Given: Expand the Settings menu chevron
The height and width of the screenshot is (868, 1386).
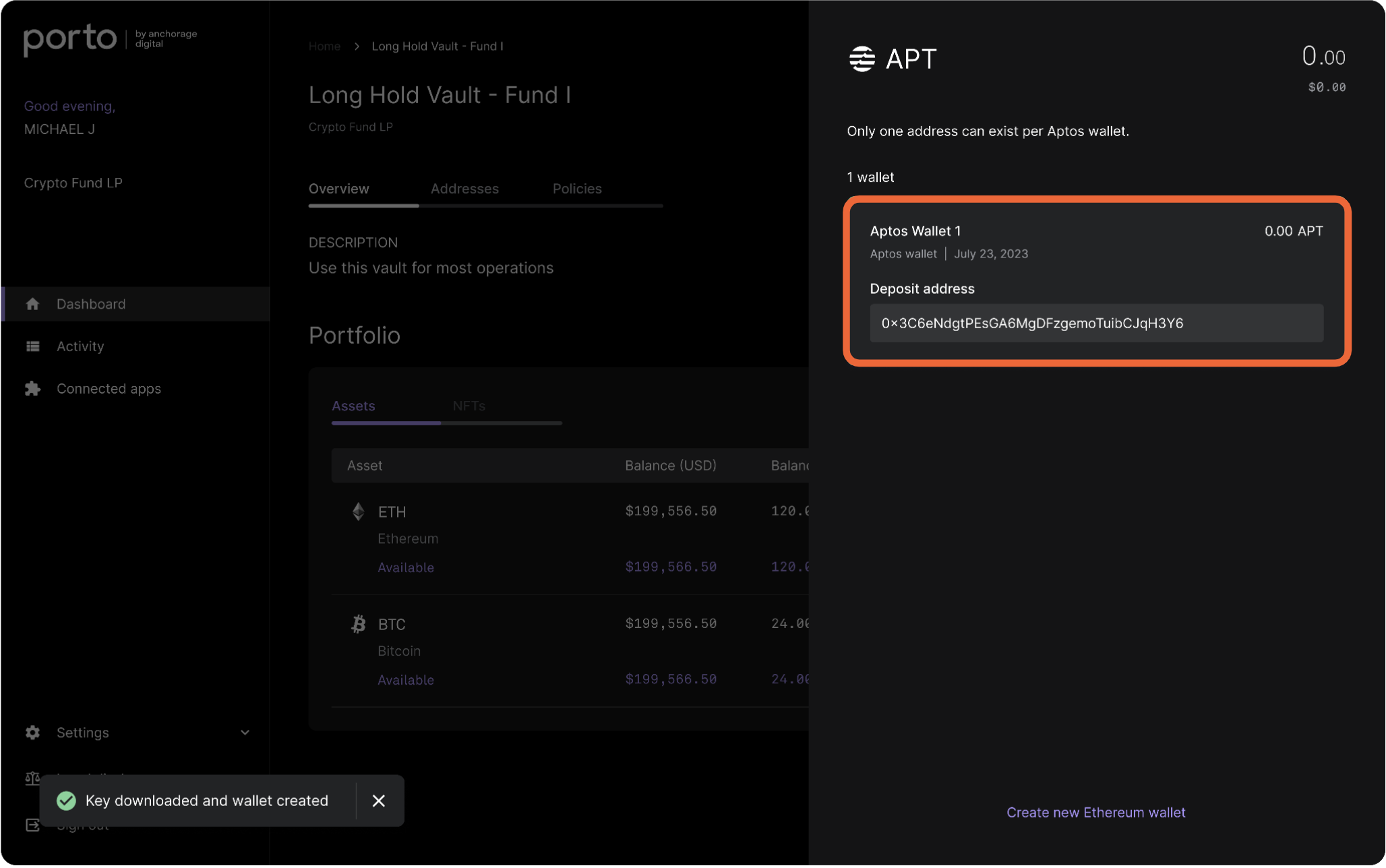Looking at the screenshot, I should pyautogui.click(x=245, y=733).
